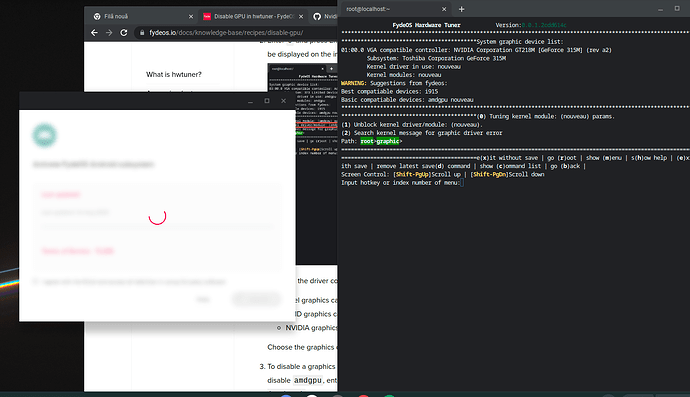Viewport: 690px width, 397px height.
Task: Click 'System graphic device list:' heading
Action: (x=520, y=42)
